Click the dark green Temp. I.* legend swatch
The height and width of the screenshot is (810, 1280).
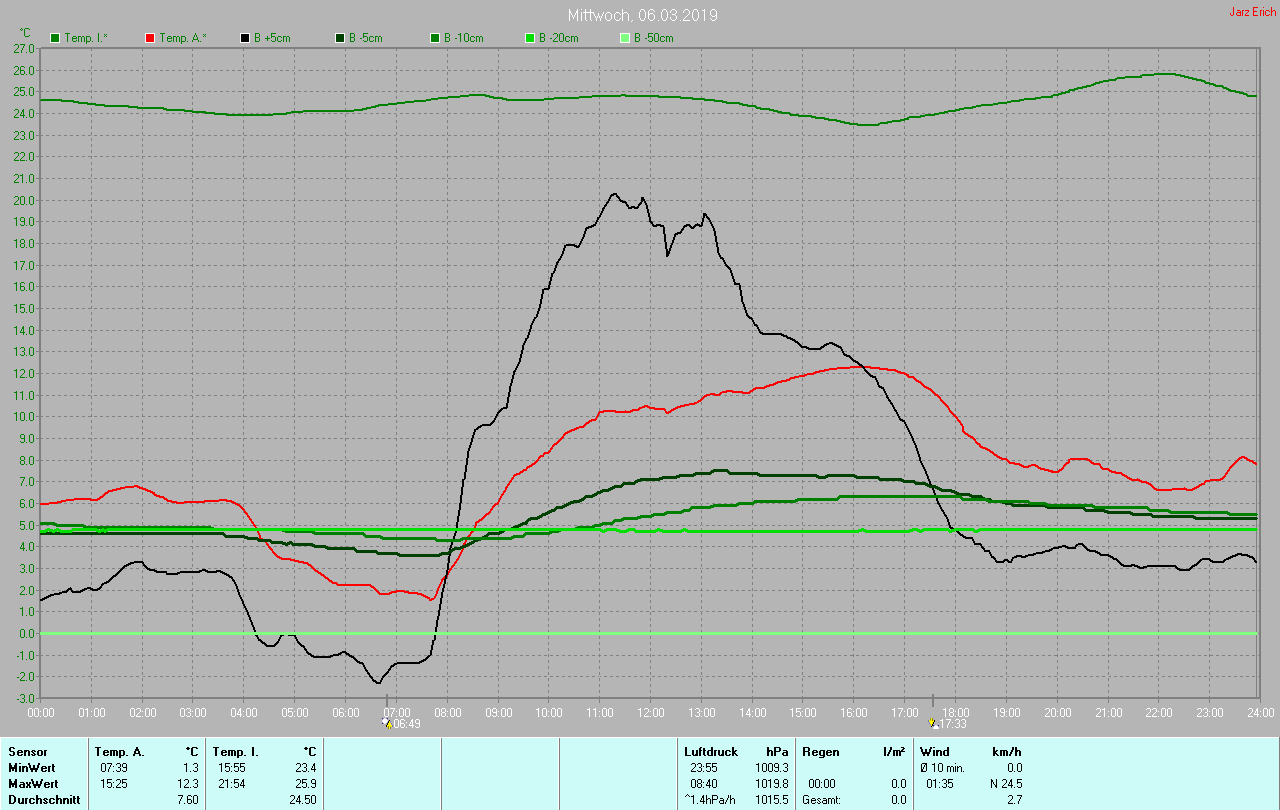[x=55, y=38]
